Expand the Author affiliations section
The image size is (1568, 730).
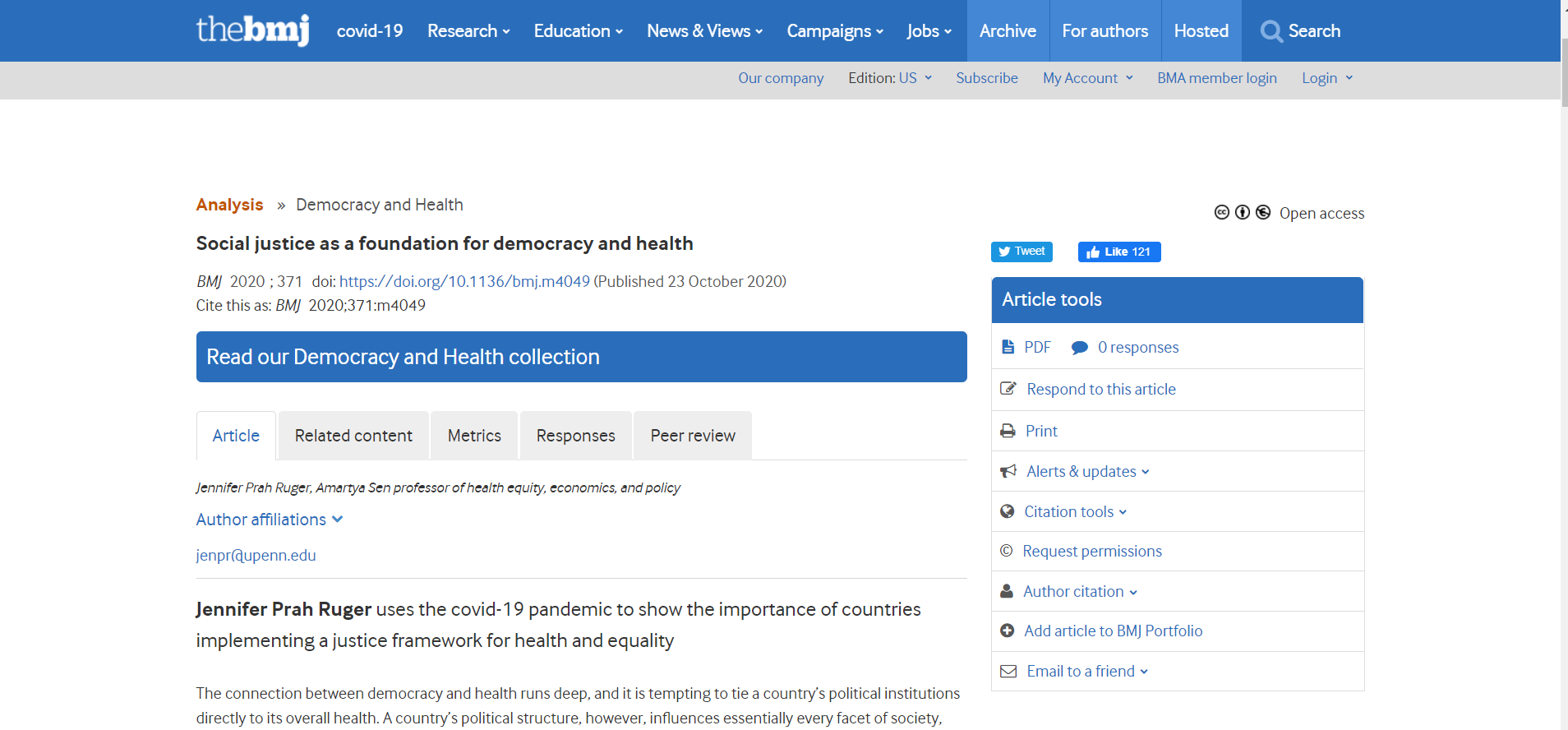269,520
